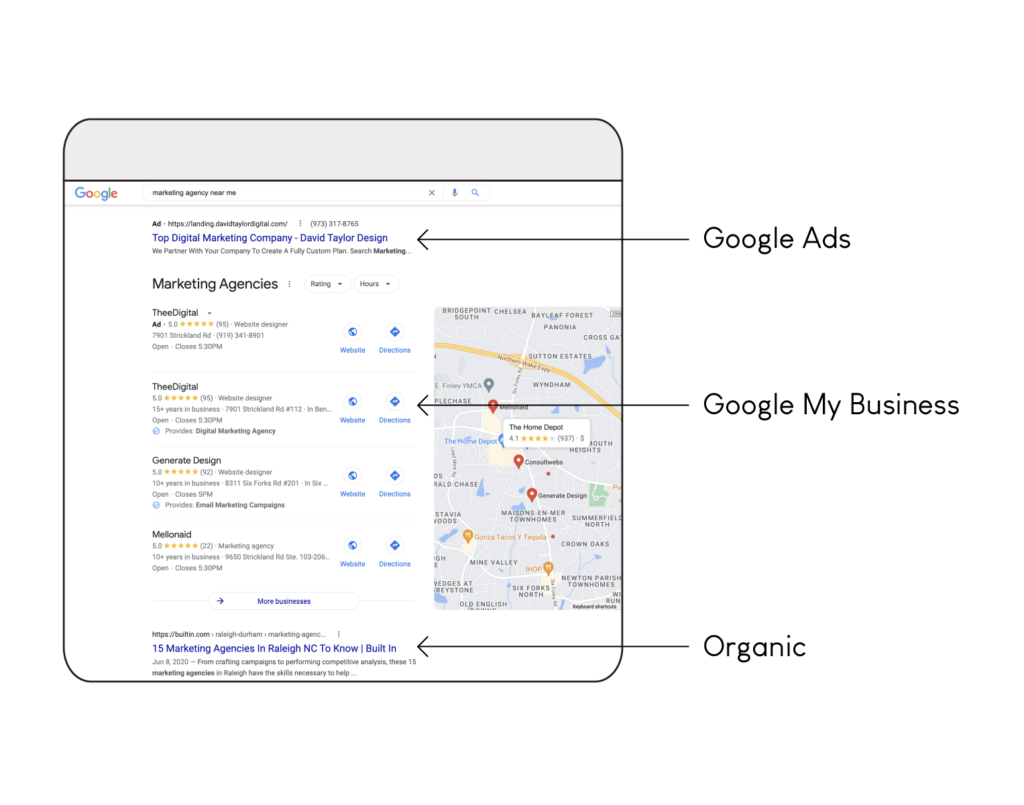Click the IHOP restaurant map pin

coord(548,569)
